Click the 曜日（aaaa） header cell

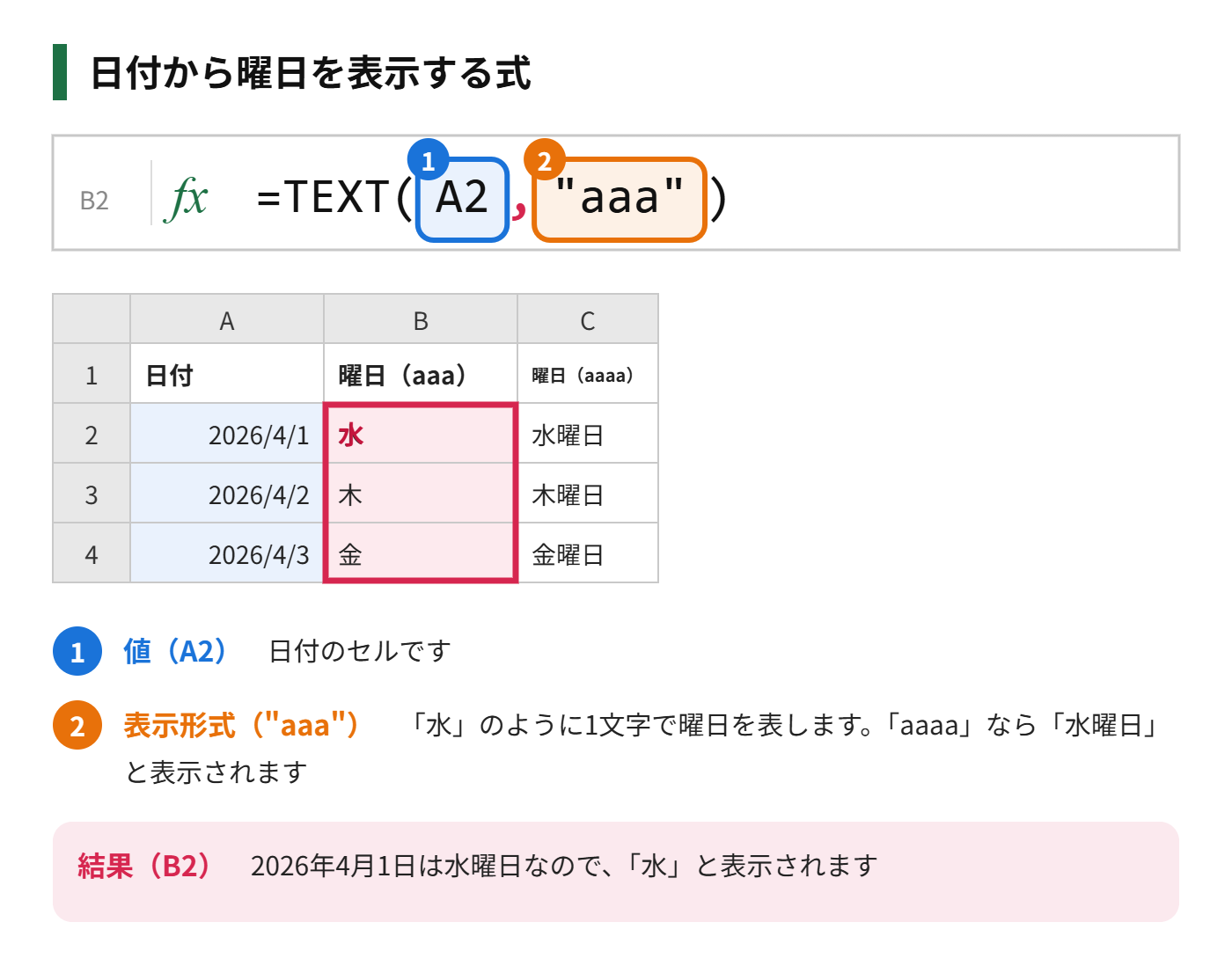point(588,374)
